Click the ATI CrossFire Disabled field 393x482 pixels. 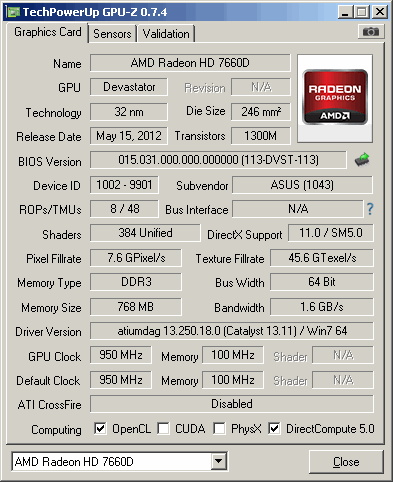(232, 404)
